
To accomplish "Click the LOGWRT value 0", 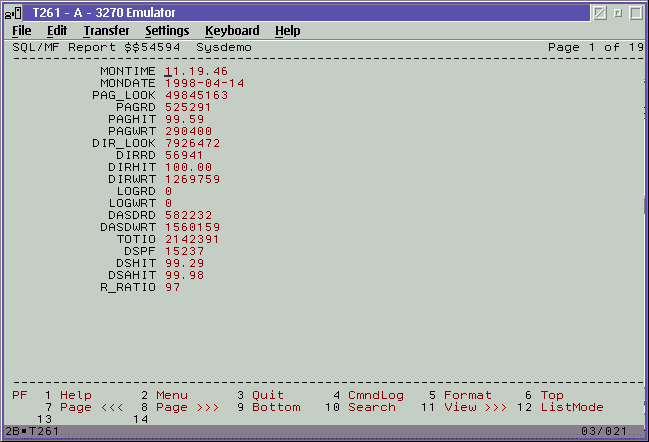I will click(x=168, y=203).
